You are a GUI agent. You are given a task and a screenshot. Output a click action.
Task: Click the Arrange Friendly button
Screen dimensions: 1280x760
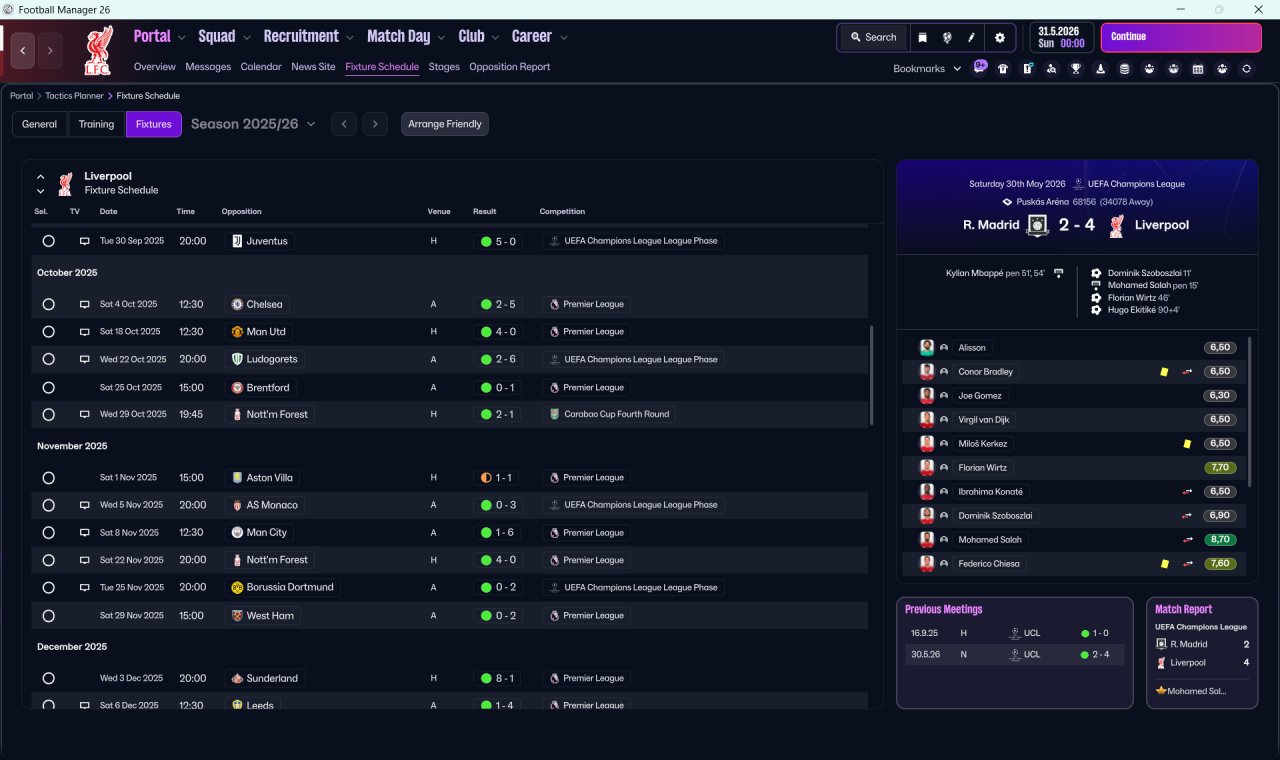pos(445,124)
